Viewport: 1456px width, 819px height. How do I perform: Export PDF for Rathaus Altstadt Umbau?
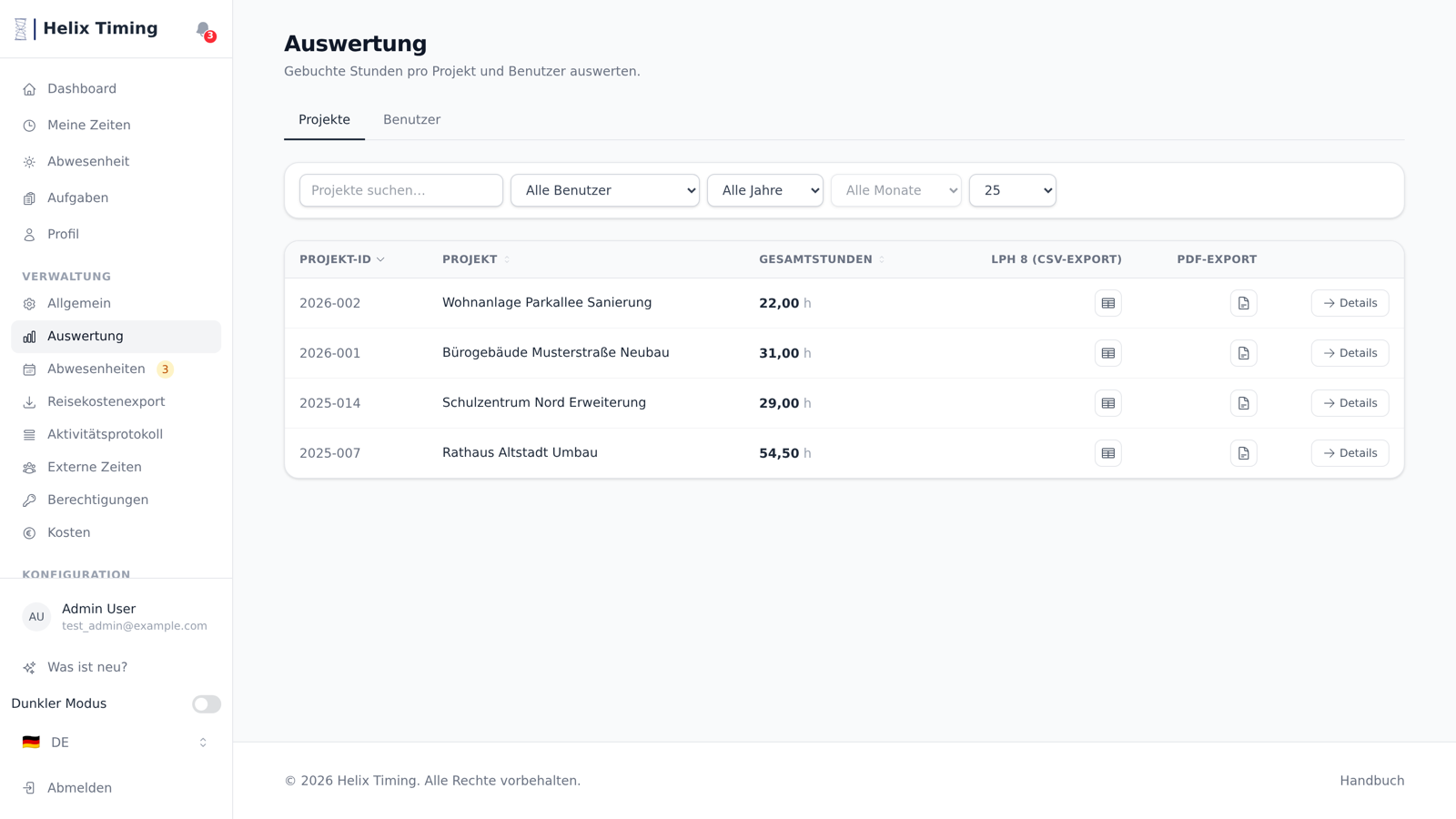pyautogui.click(x=1243, y=453)
